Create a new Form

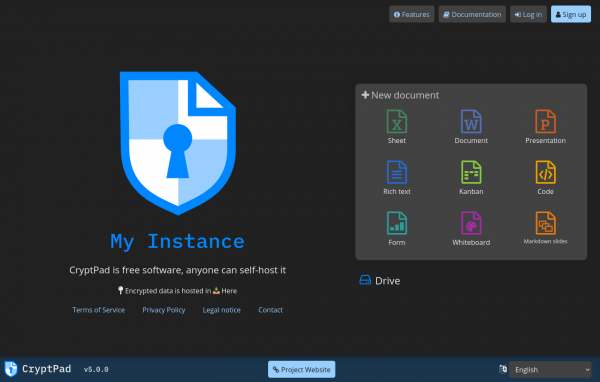tap(396, 229)
